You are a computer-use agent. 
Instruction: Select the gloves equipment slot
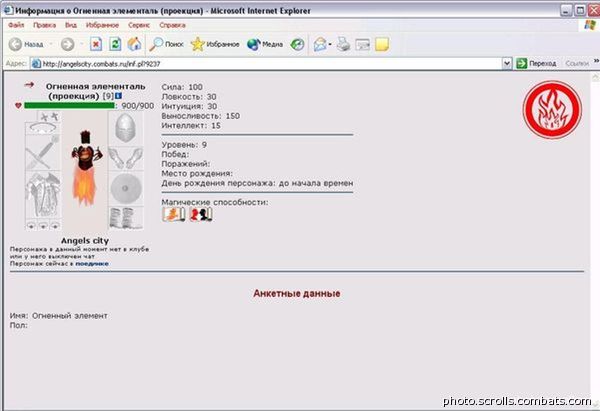click(x=126, y=158)
